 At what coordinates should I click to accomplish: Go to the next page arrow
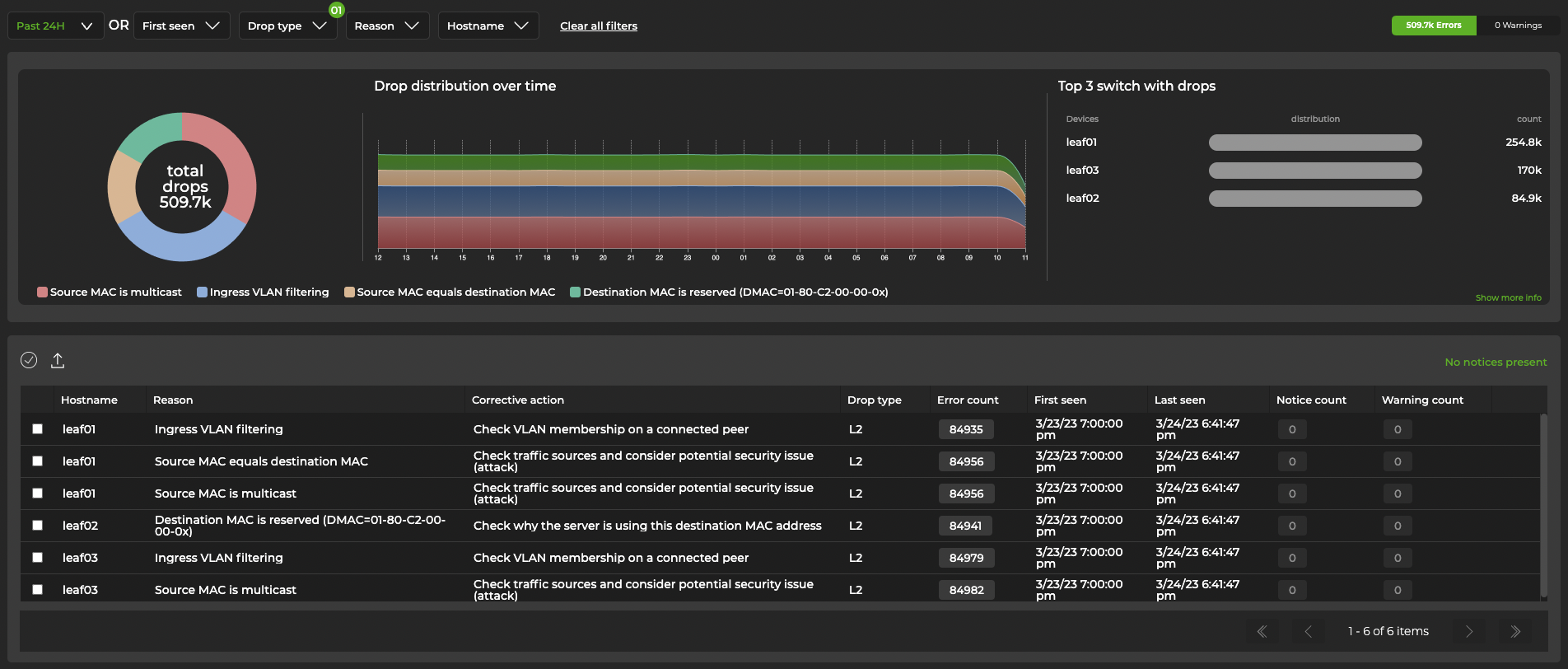pyautogui.click(x=1469, y=632)
